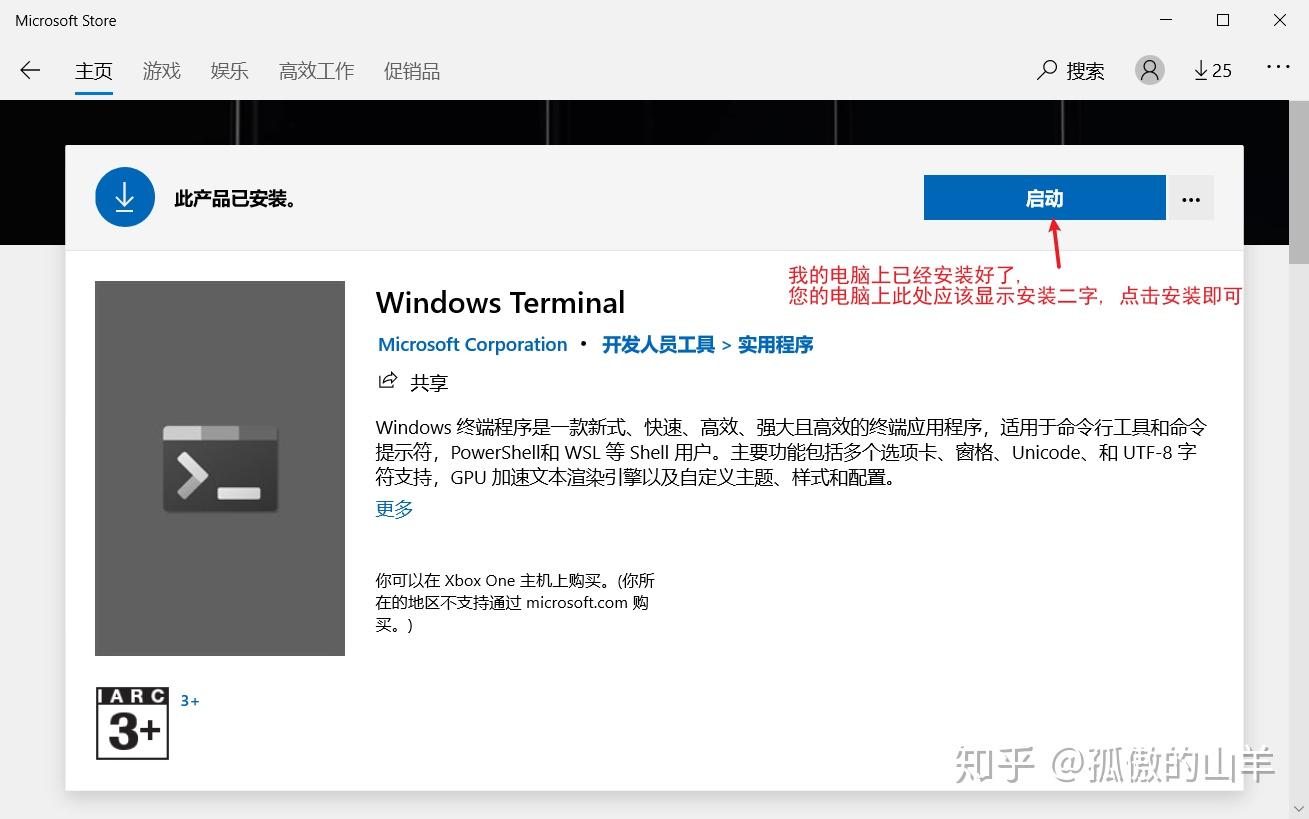Screen dimensions: 1309x819
Task: Expand the description with the 更多 link
Action: pos(393,508)
